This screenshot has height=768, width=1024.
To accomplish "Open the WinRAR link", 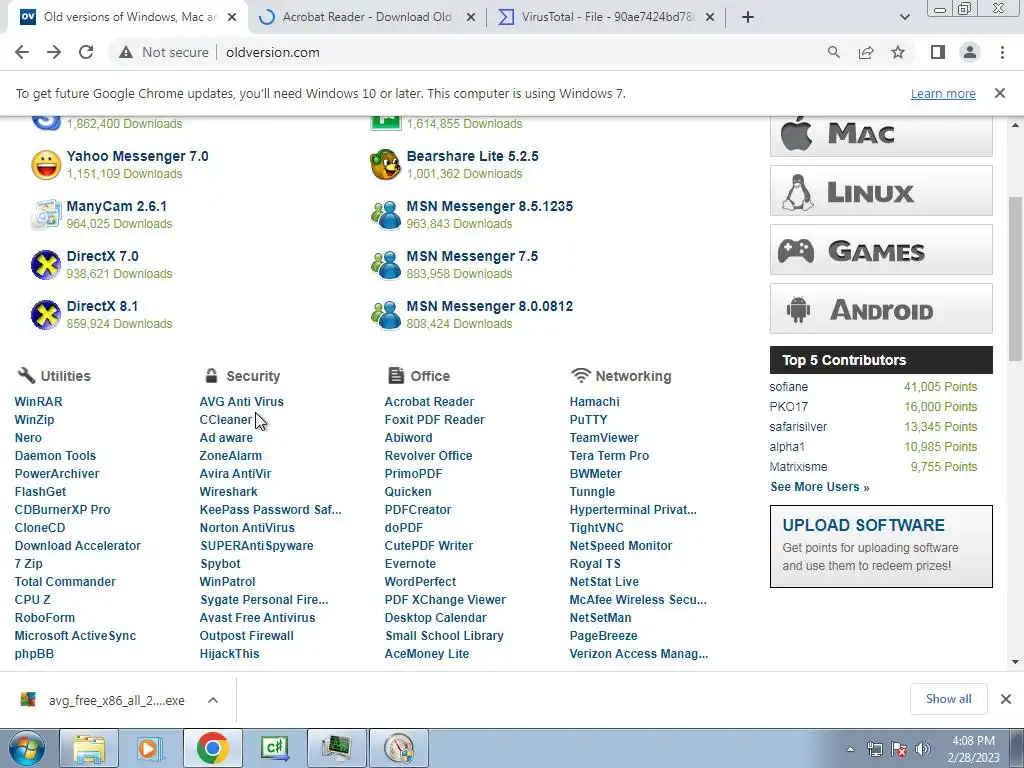I will click(x=39, y=402).
